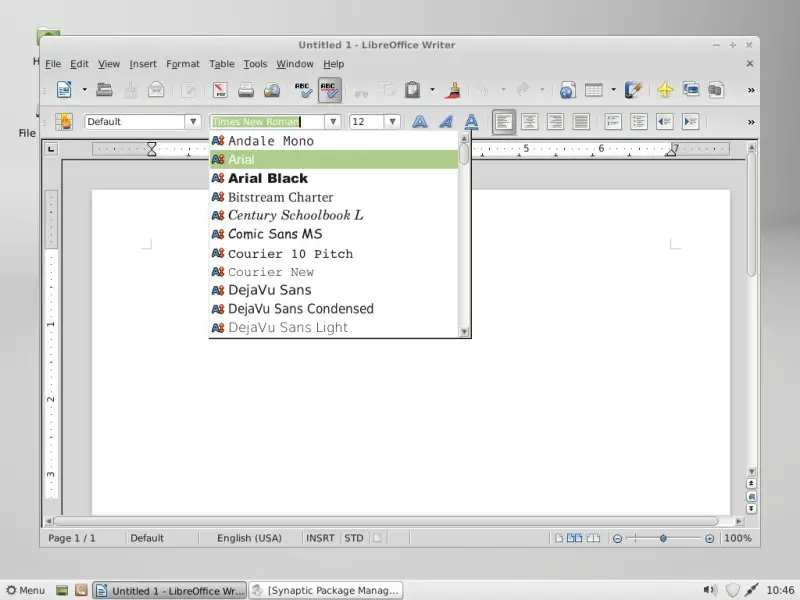Create a new document with the New icon
This screenshot has width=800, height=600.
click(x=64, y=90)
